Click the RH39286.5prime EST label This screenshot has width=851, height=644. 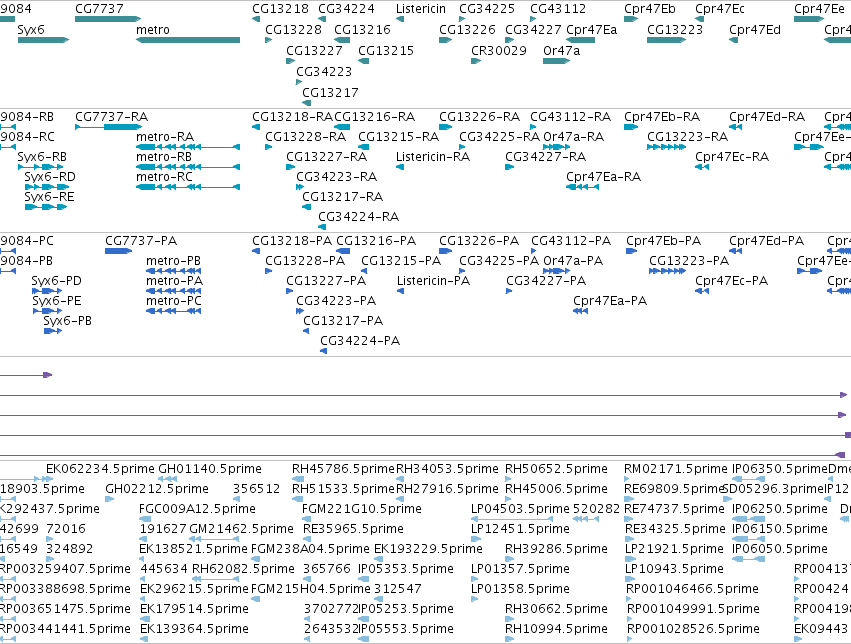[x=556, y=549]
